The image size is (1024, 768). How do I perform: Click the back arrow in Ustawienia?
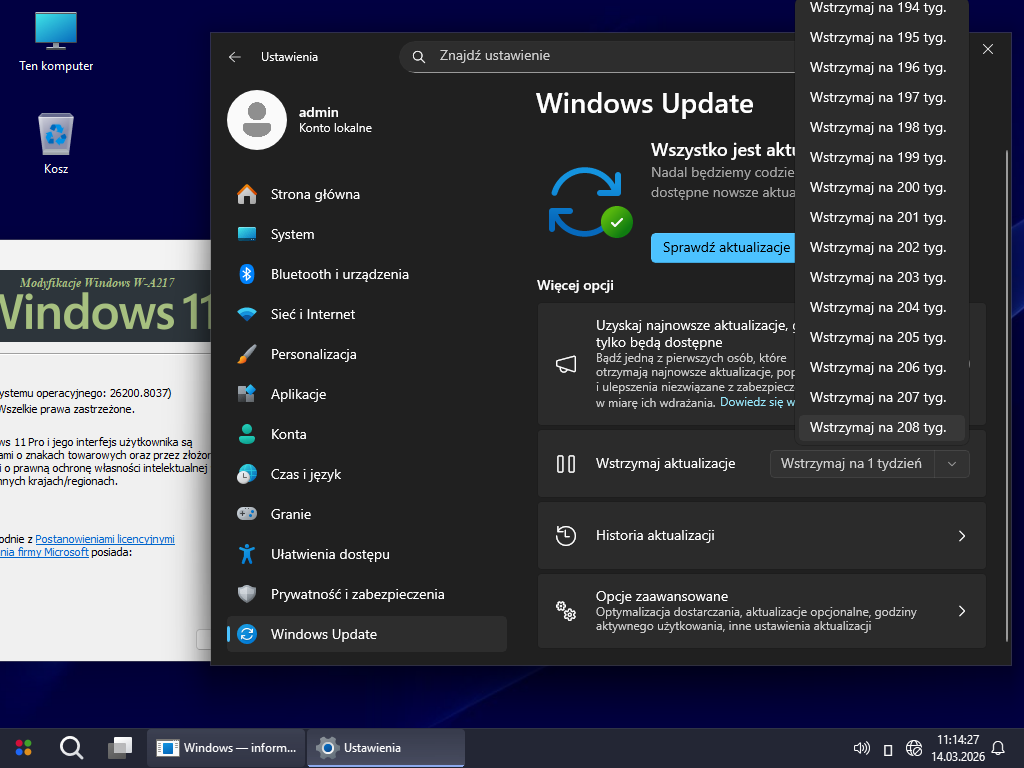click(x=235, y=57)
